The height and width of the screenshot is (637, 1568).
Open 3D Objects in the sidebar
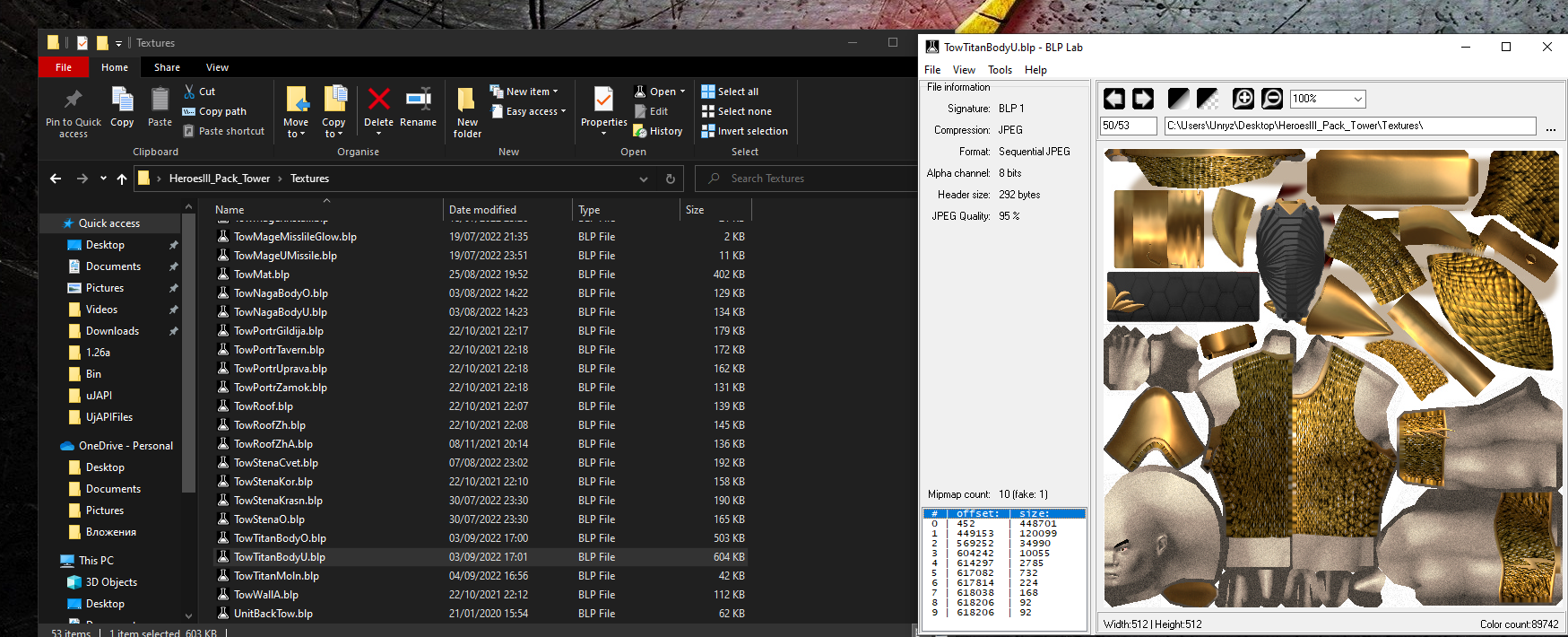click(111, 582)
